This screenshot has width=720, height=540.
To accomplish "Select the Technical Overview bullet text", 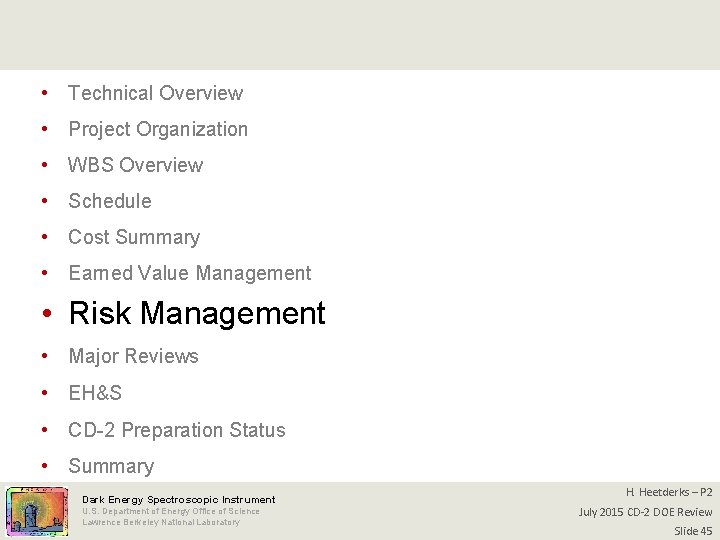I will (156, 93).
